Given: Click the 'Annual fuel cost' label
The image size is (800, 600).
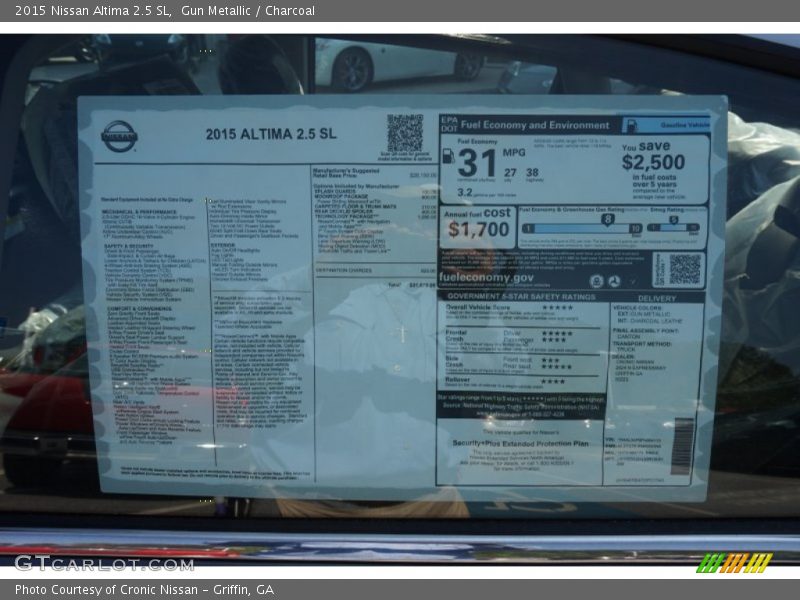Looking at the screenshot, I should [x=478, y=213].
